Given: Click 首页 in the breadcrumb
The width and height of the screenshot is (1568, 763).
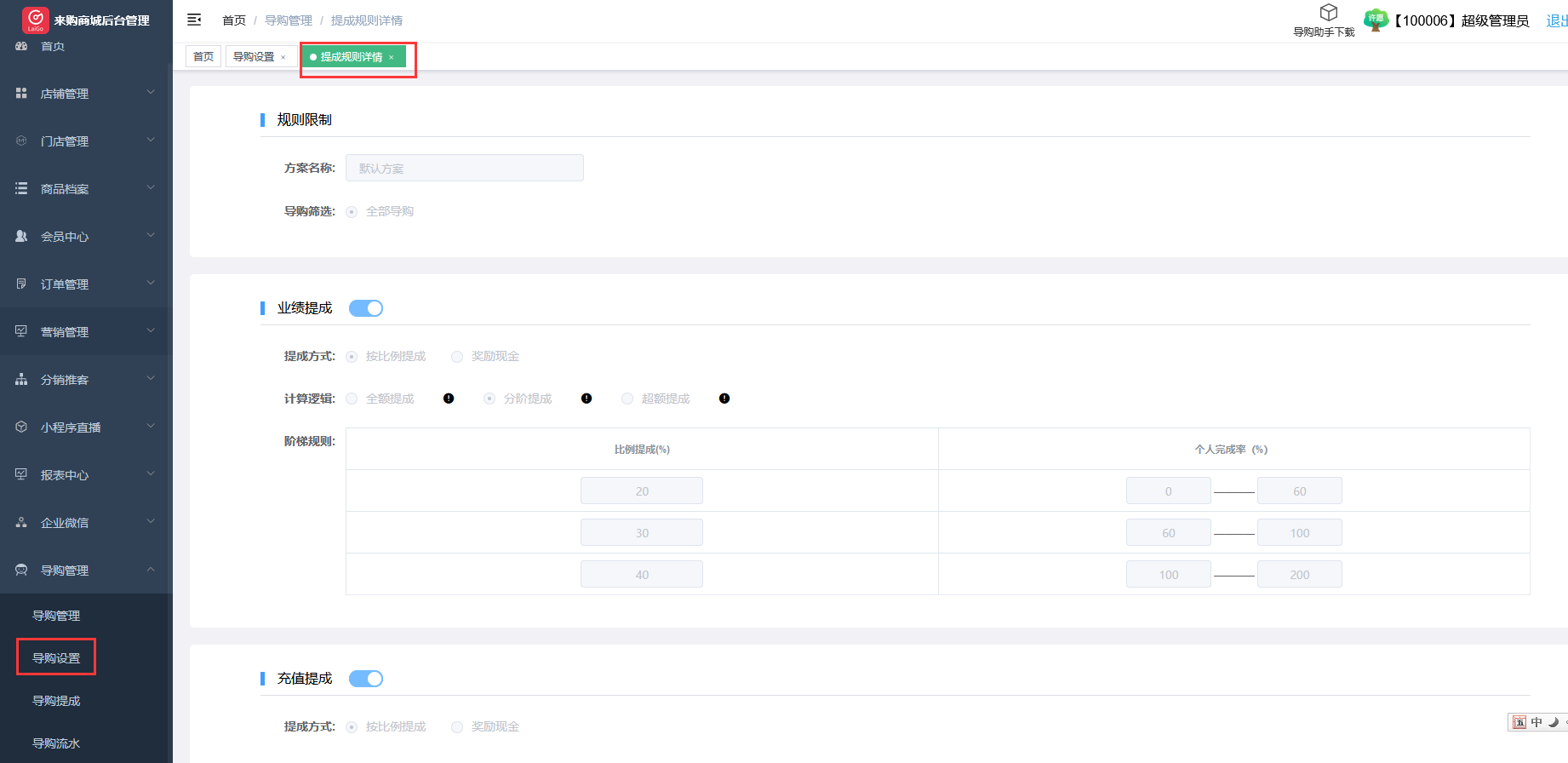Looking at the screenshot, I should [x=234, y=20].
